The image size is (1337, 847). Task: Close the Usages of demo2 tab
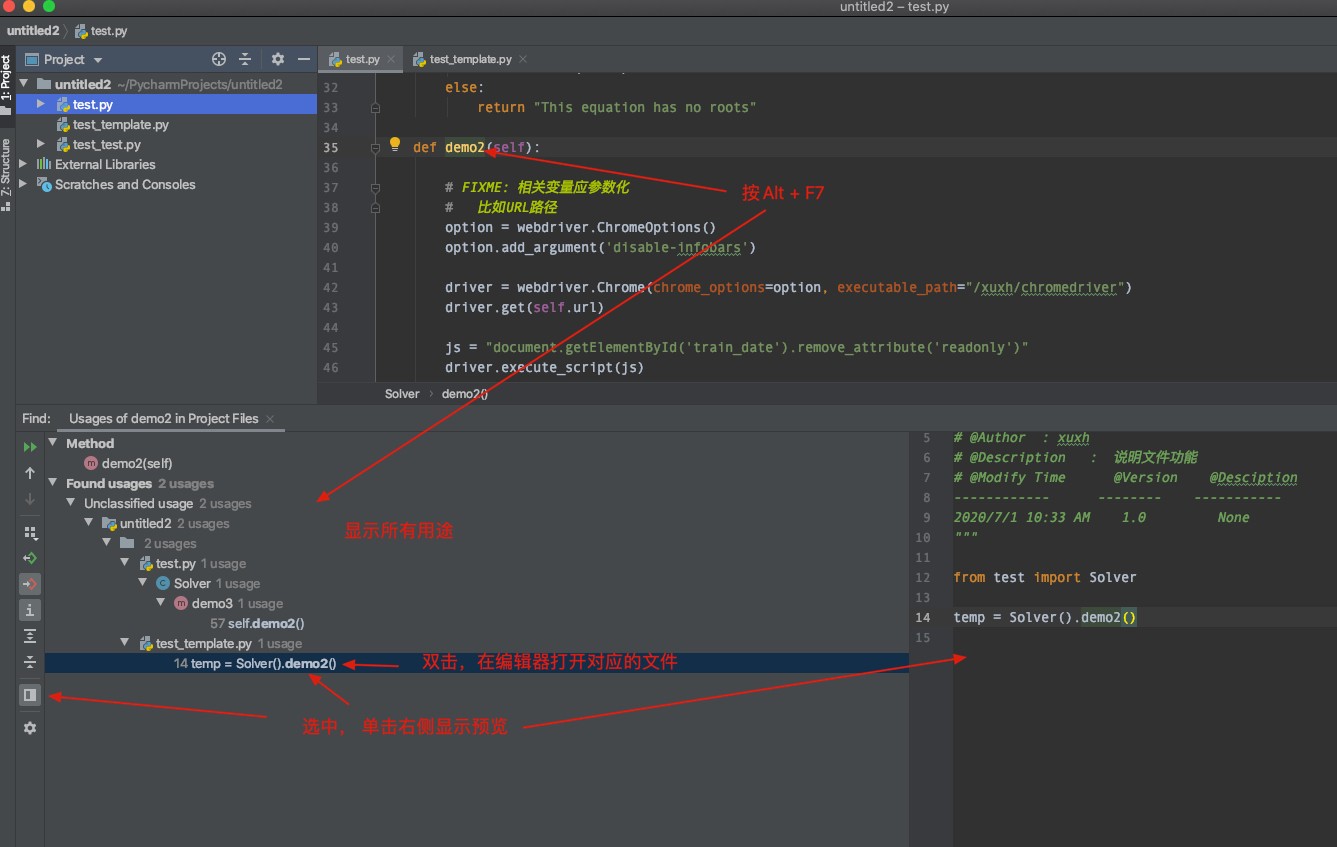click(270, 419)
